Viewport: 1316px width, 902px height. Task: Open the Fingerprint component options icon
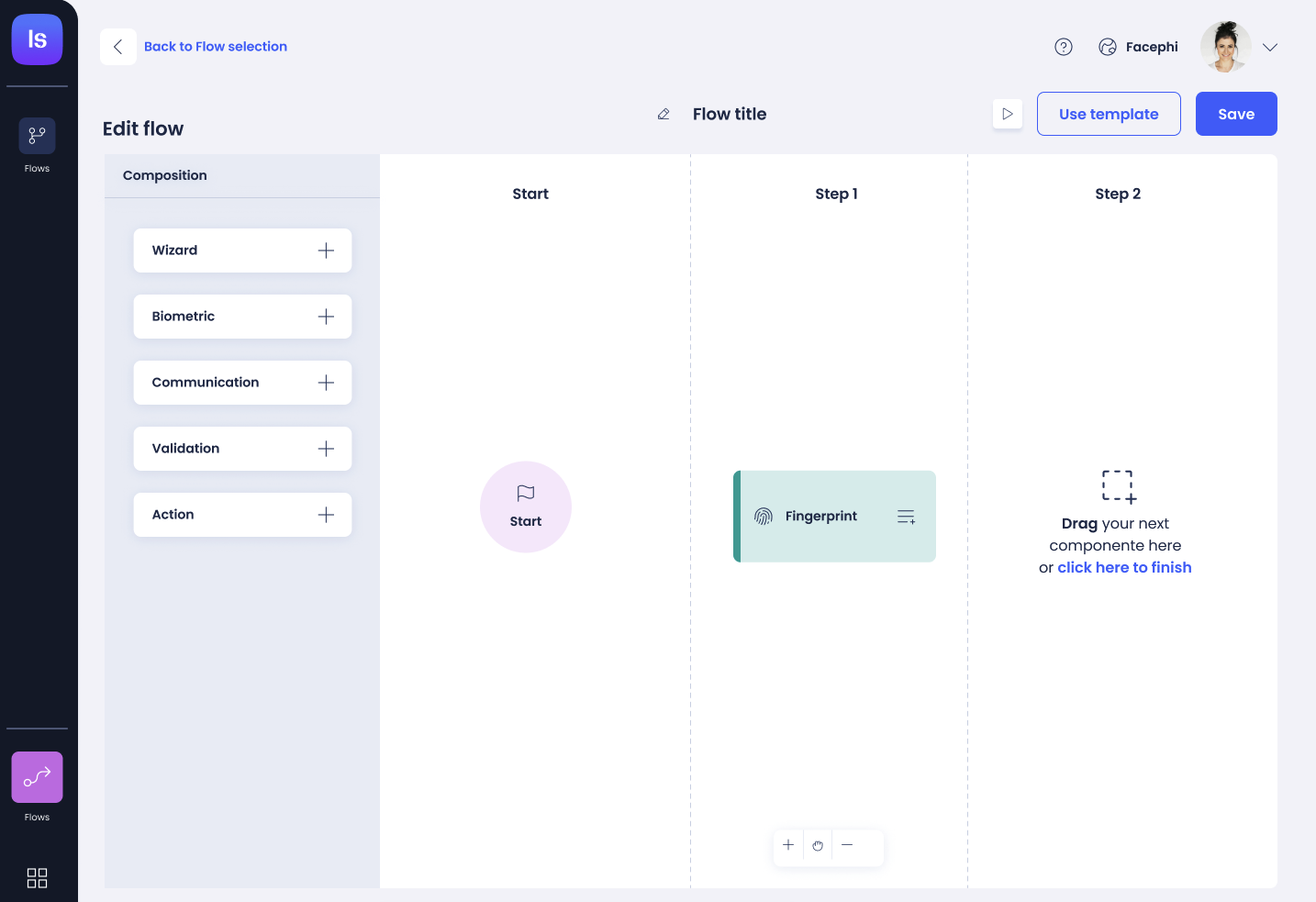(x=906, y=516)
